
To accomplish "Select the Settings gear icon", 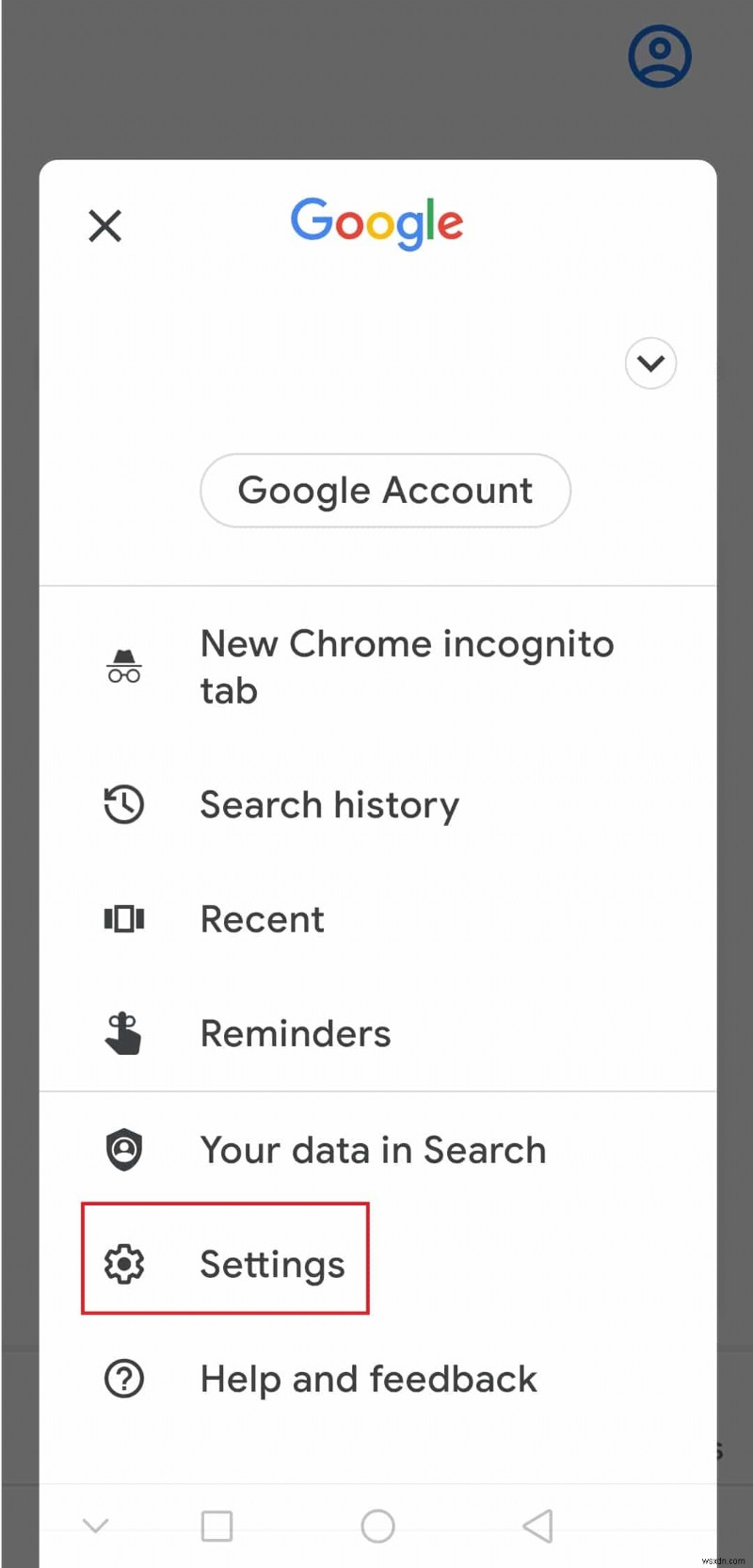I will 123,1265.
